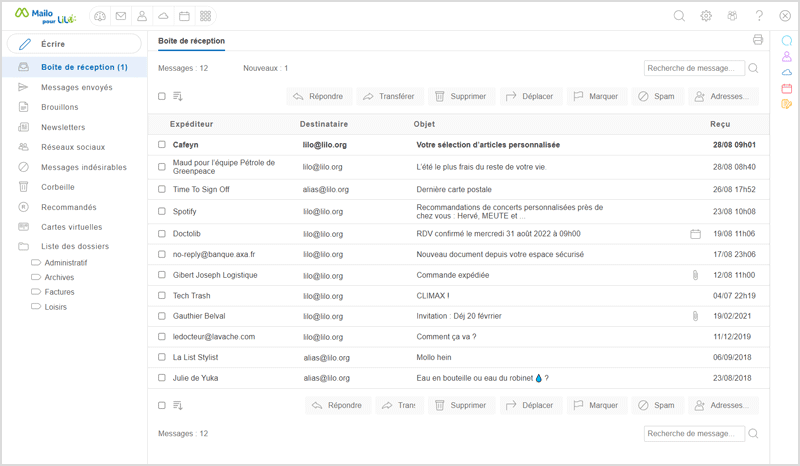Image resolution: width=800 pixels, height=466 pixels.
Task: Click the question mark help icon
Action: tap(759, 16)
